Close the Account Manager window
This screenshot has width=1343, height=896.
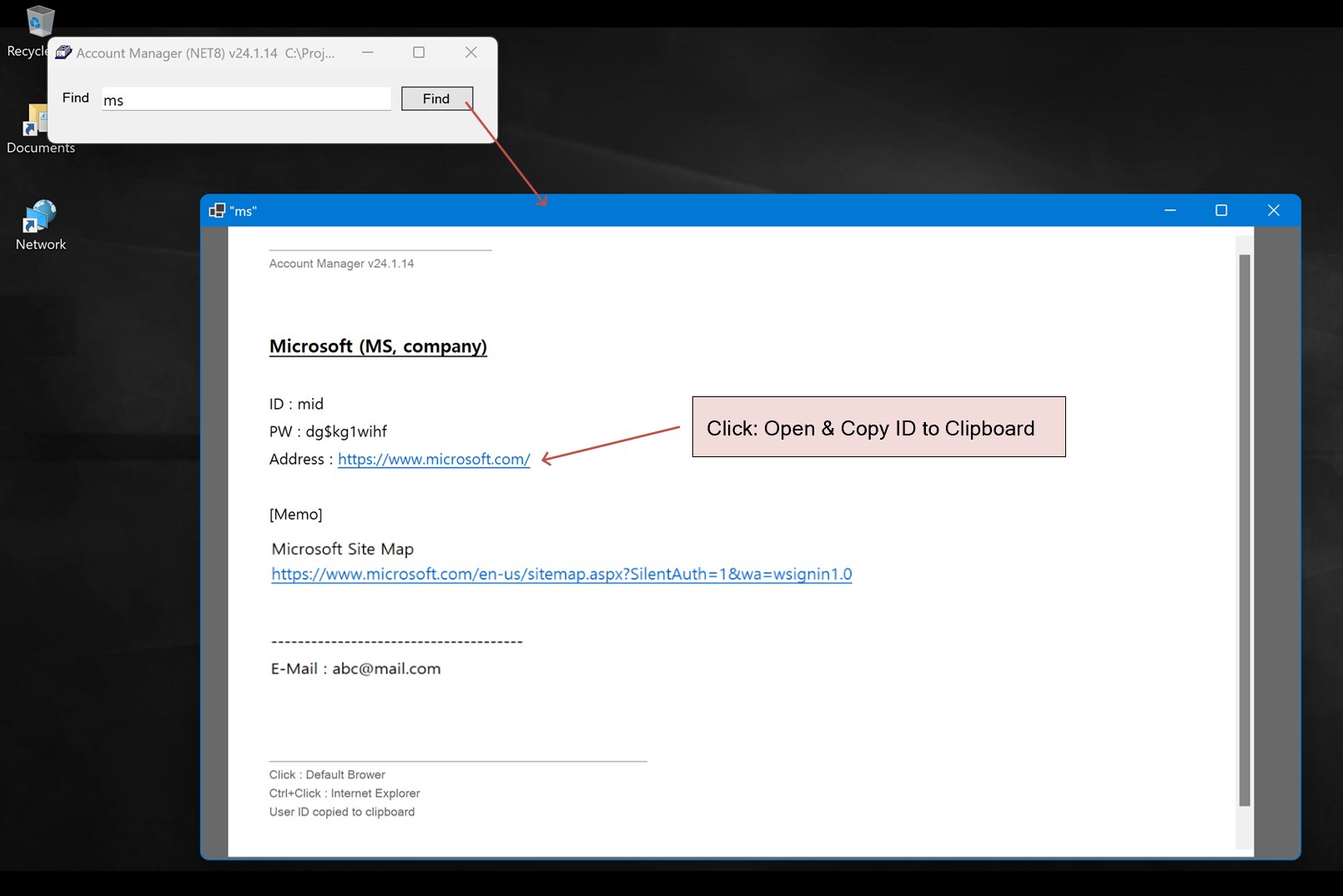(x=471, y=53)
